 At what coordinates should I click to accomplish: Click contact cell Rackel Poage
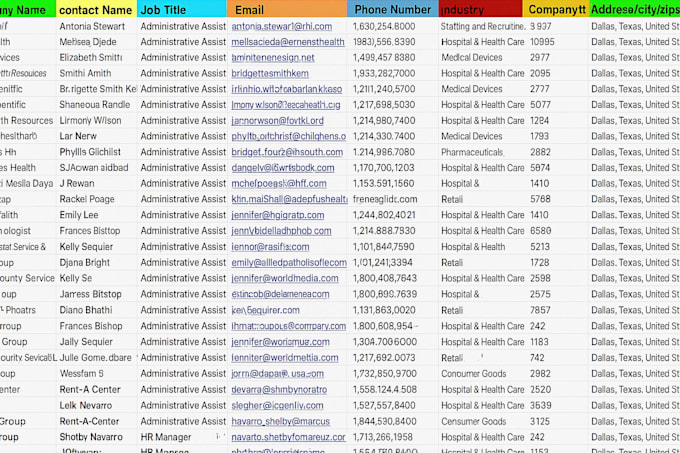pyautogui.click(x=87, y=199)
